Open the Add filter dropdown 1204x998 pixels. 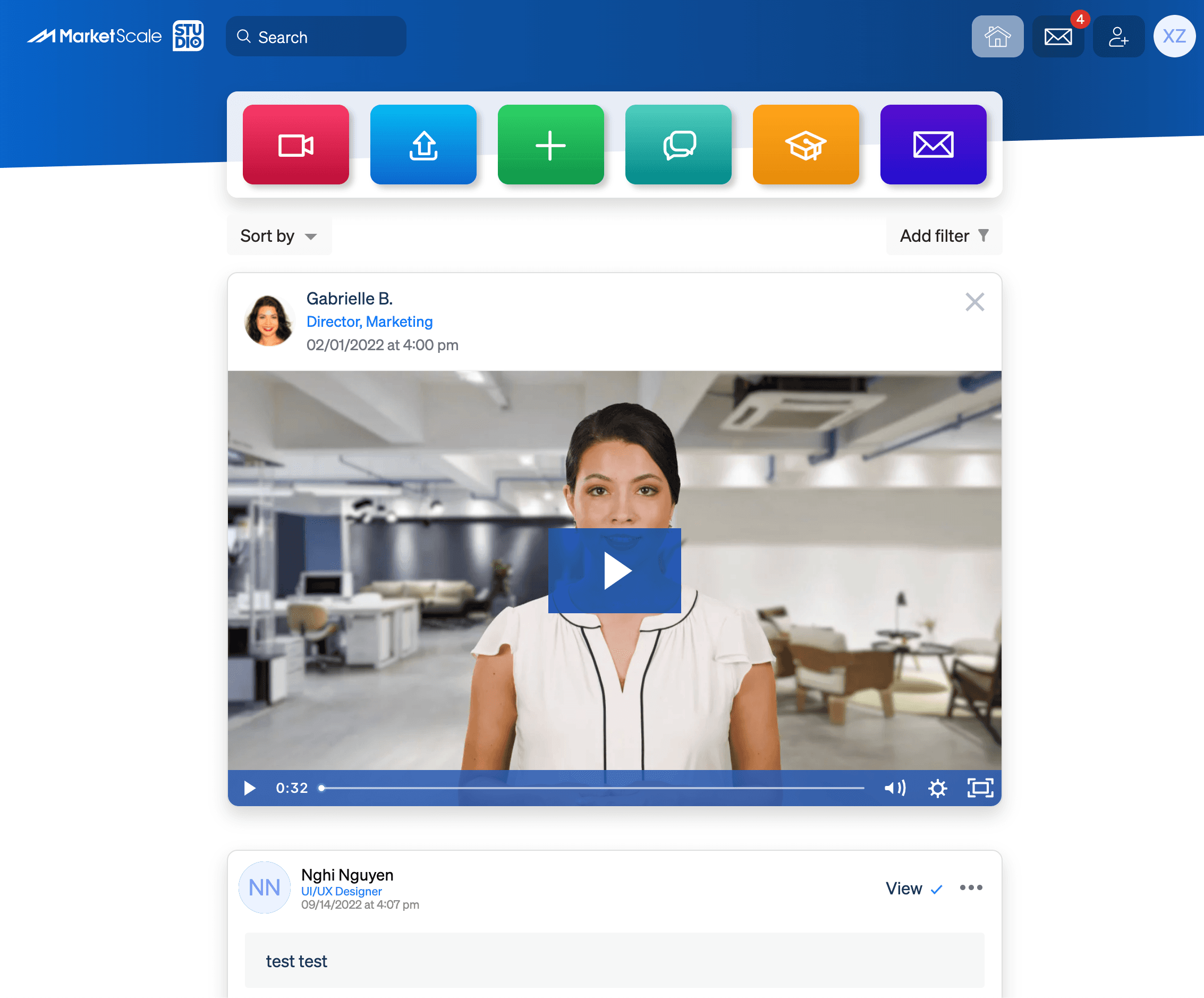(x=944, y=236)
